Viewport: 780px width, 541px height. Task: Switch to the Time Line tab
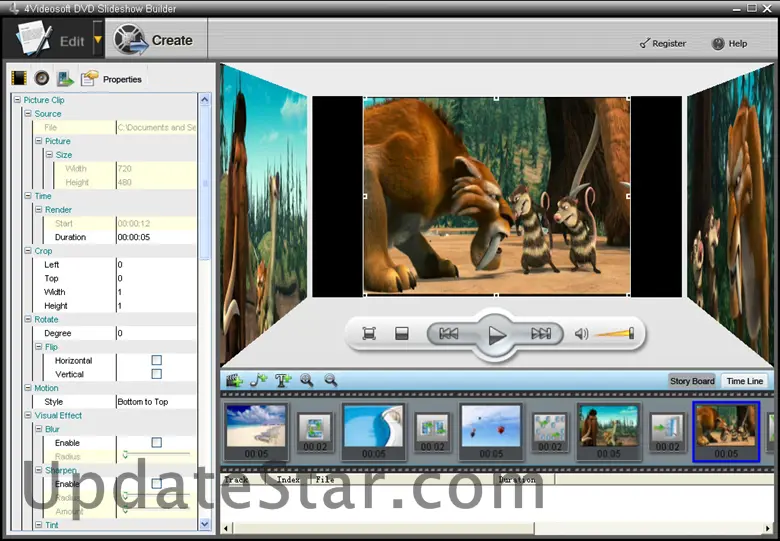click(744, 381)
